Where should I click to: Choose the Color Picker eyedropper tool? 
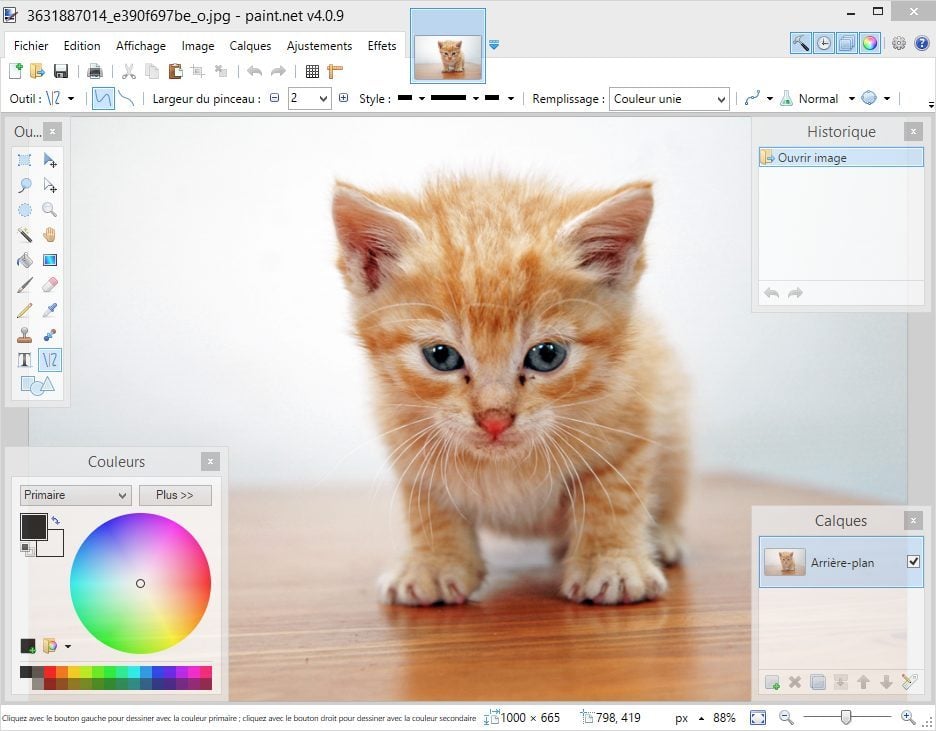(49, 310)
